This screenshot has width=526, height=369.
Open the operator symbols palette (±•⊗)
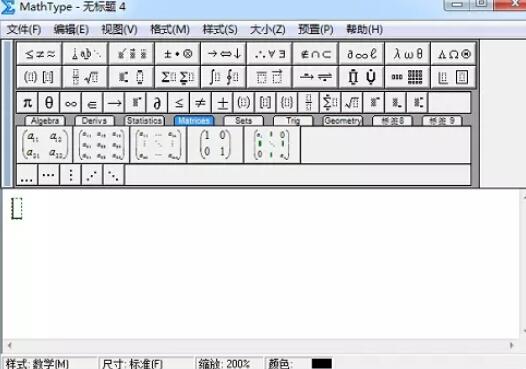click(177, 54)
